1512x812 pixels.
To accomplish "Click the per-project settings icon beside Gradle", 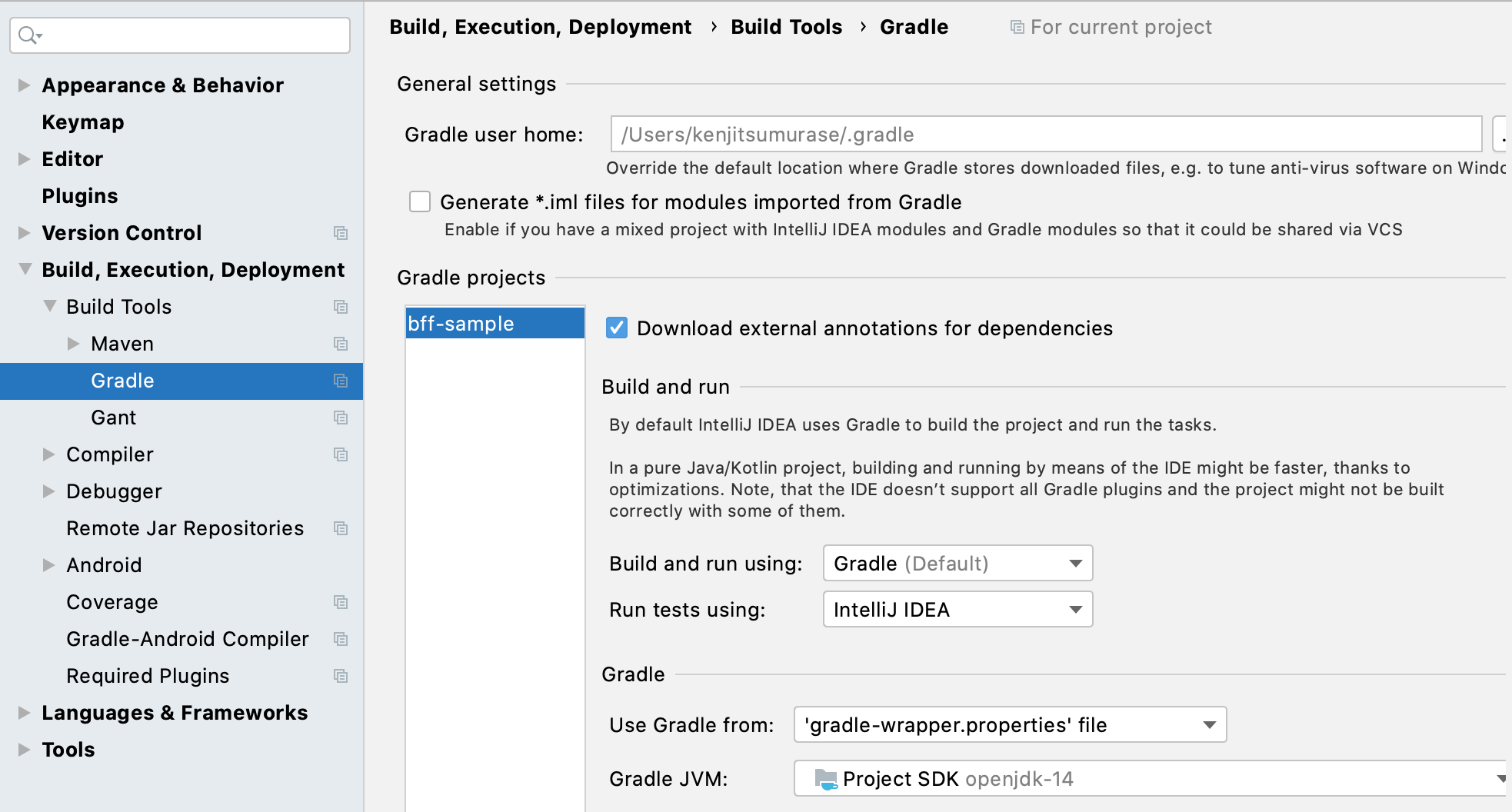I will (x=341, y=381).
